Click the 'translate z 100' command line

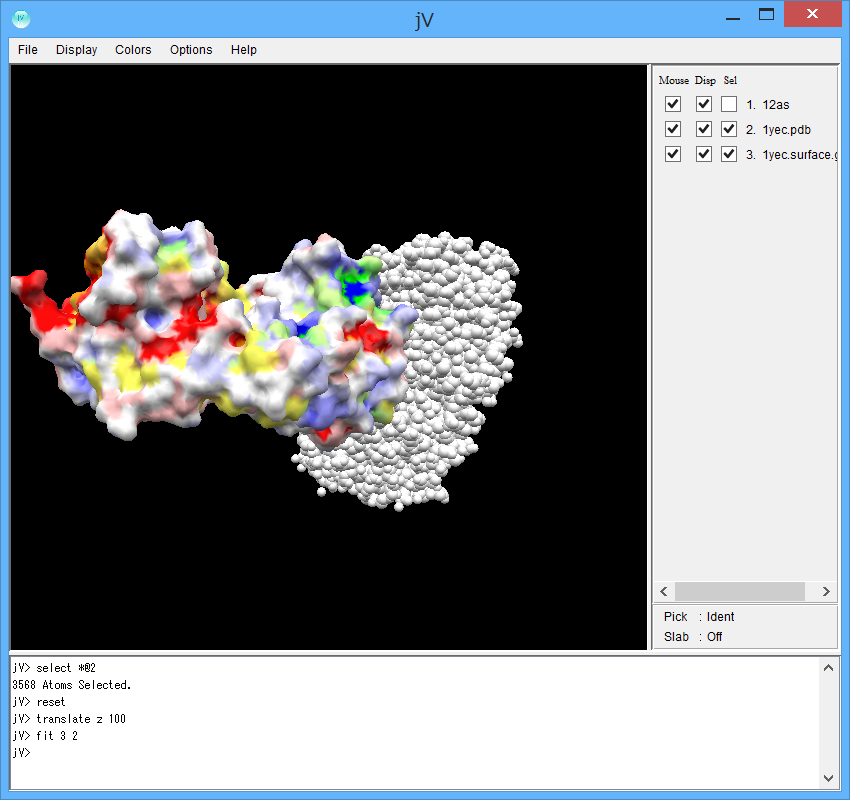[x=69, y=719]
